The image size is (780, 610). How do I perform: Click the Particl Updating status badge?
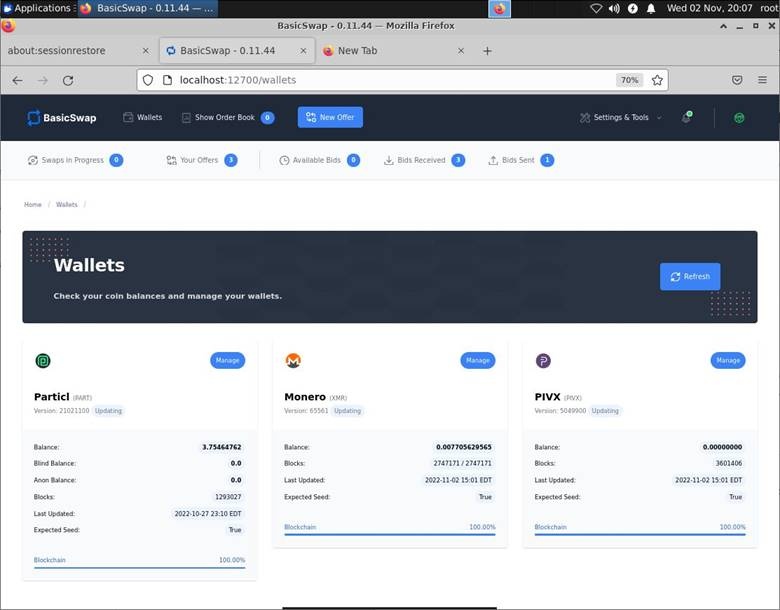pyautogui.click(x=108, y=411)
